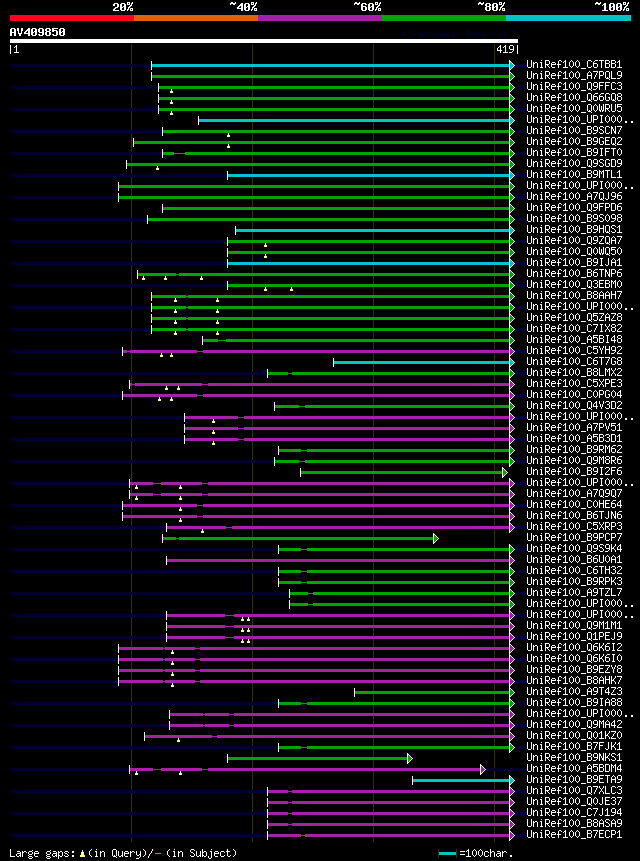The width and height of the screenshot is (640, 861).
Task: Click the red 20% identity color bar
Action: (72, 18)
